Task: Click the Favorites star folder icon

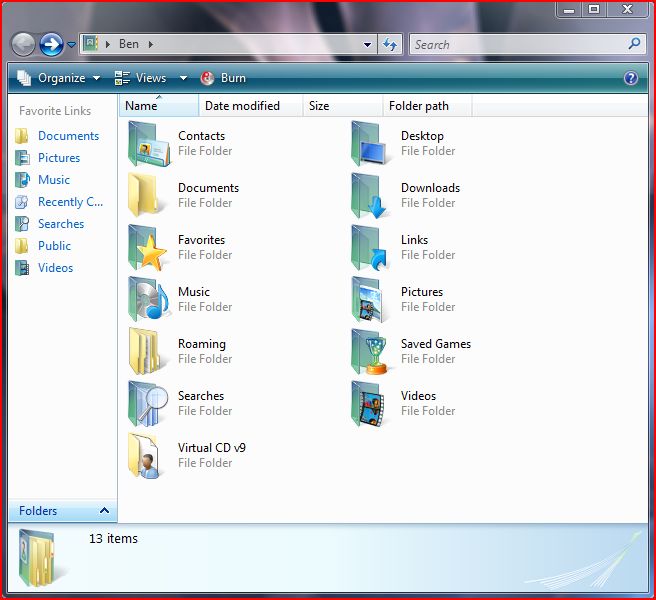Action: coord(149,248)
